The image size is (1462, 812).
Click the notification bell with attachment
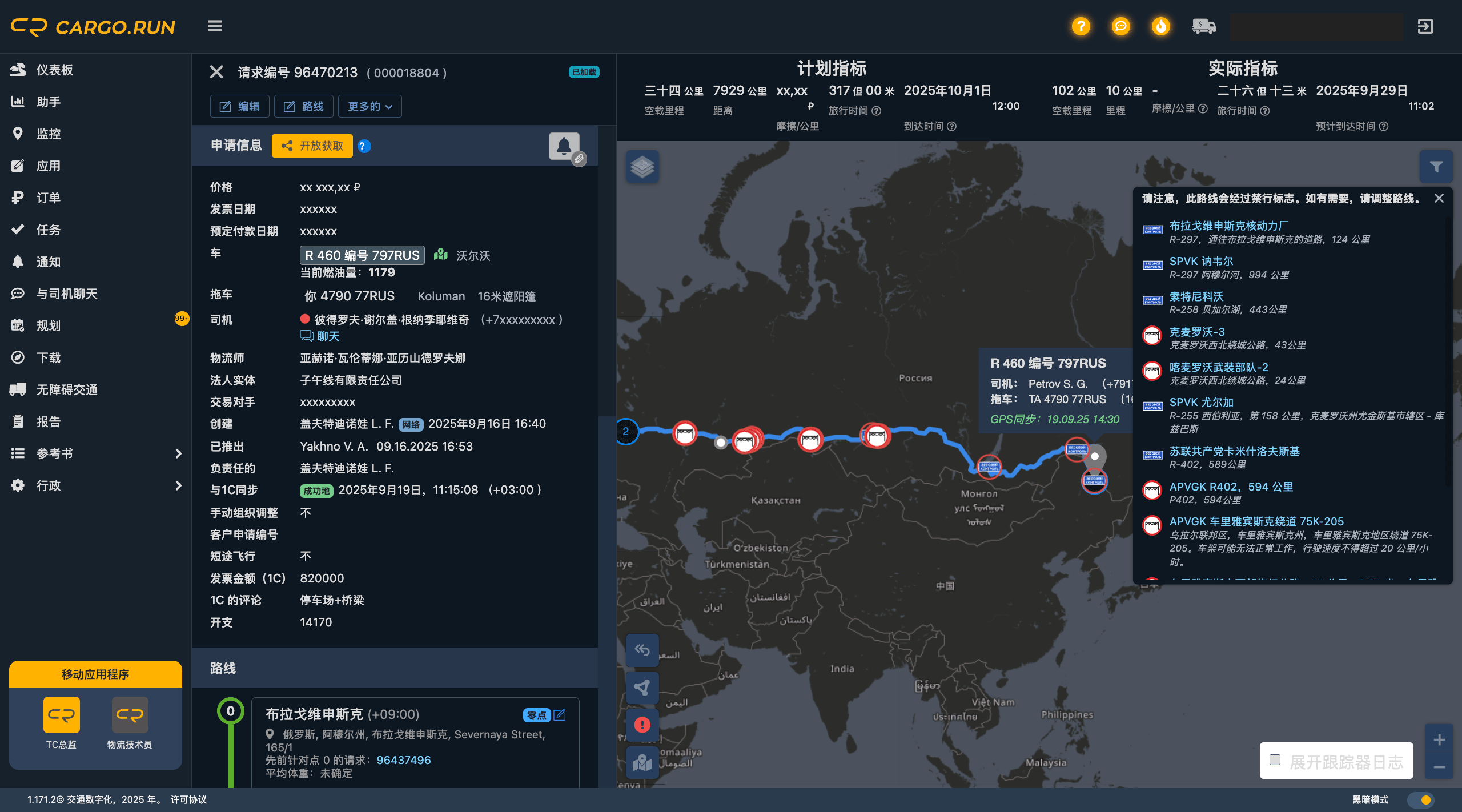(x=564, y=147)
